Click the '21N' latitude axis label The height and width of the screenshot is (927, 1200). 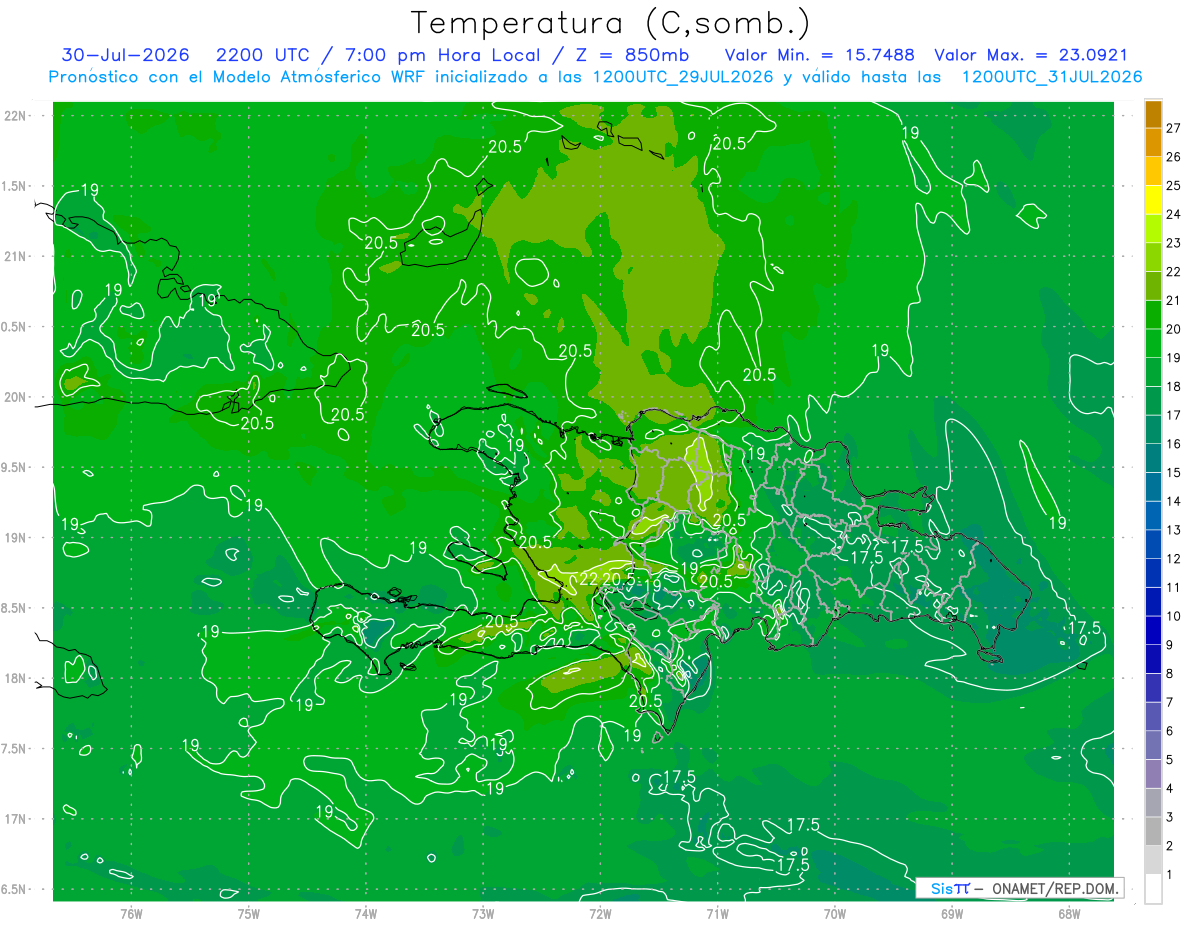[16, 256]
